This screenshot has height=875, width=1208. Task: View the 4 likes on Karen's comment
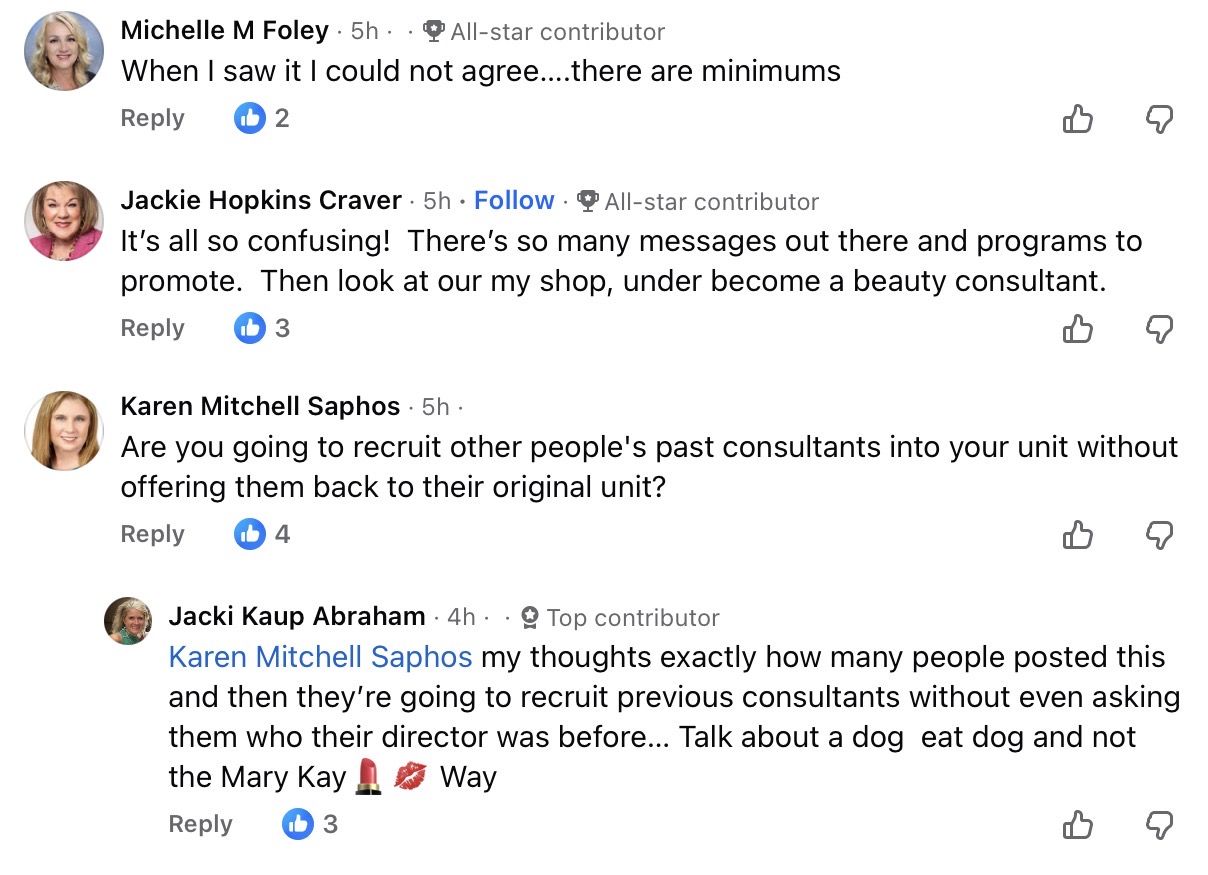click(x=262, y=534)
